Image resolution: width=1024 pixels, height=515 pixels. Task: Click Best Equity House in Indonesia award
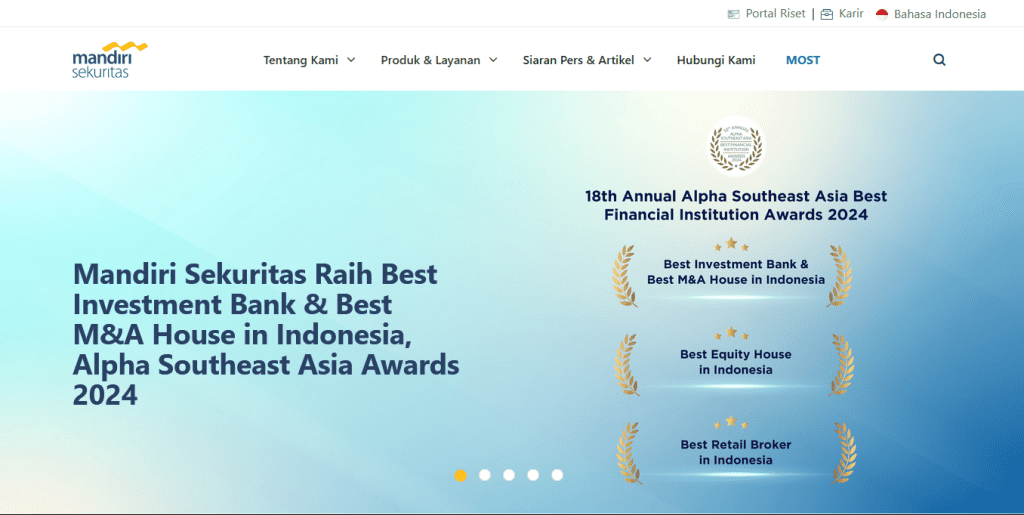click(735, 362)
